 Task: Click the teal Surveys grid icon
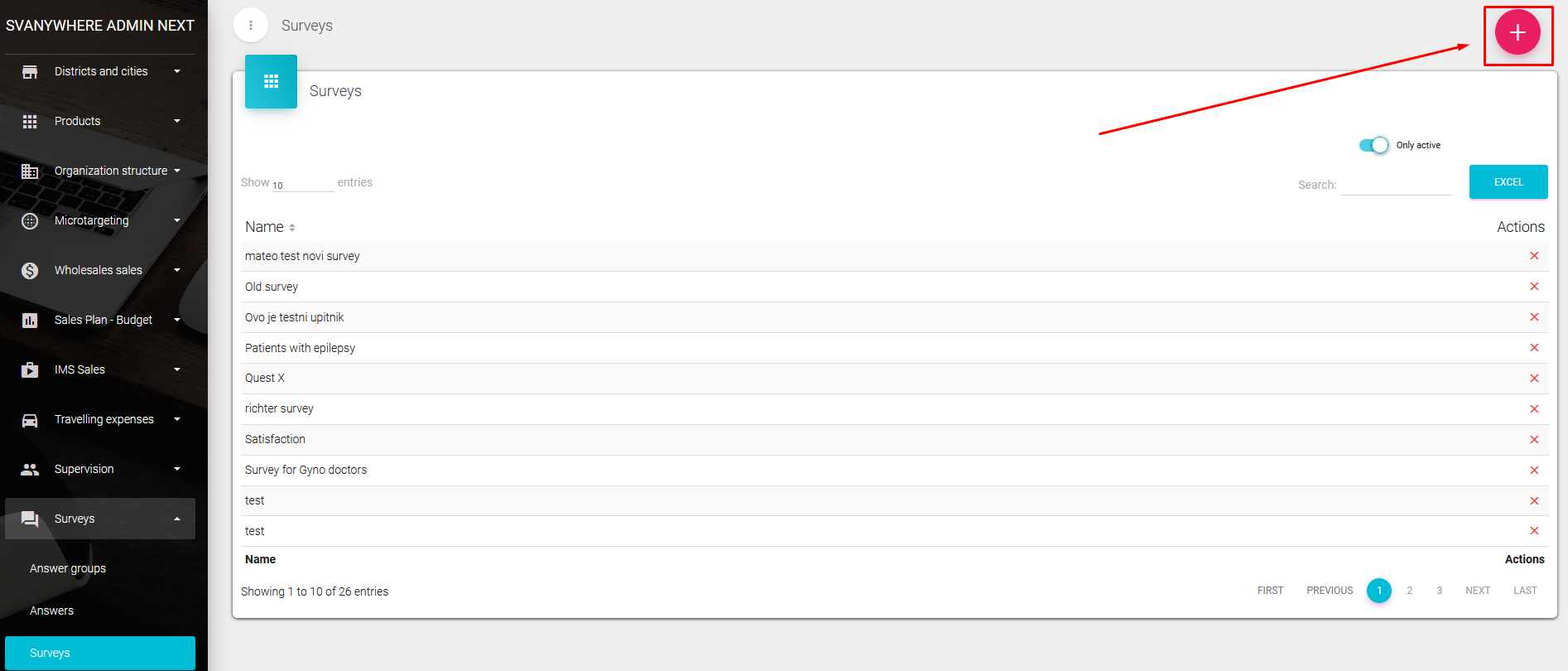[271, 81]
